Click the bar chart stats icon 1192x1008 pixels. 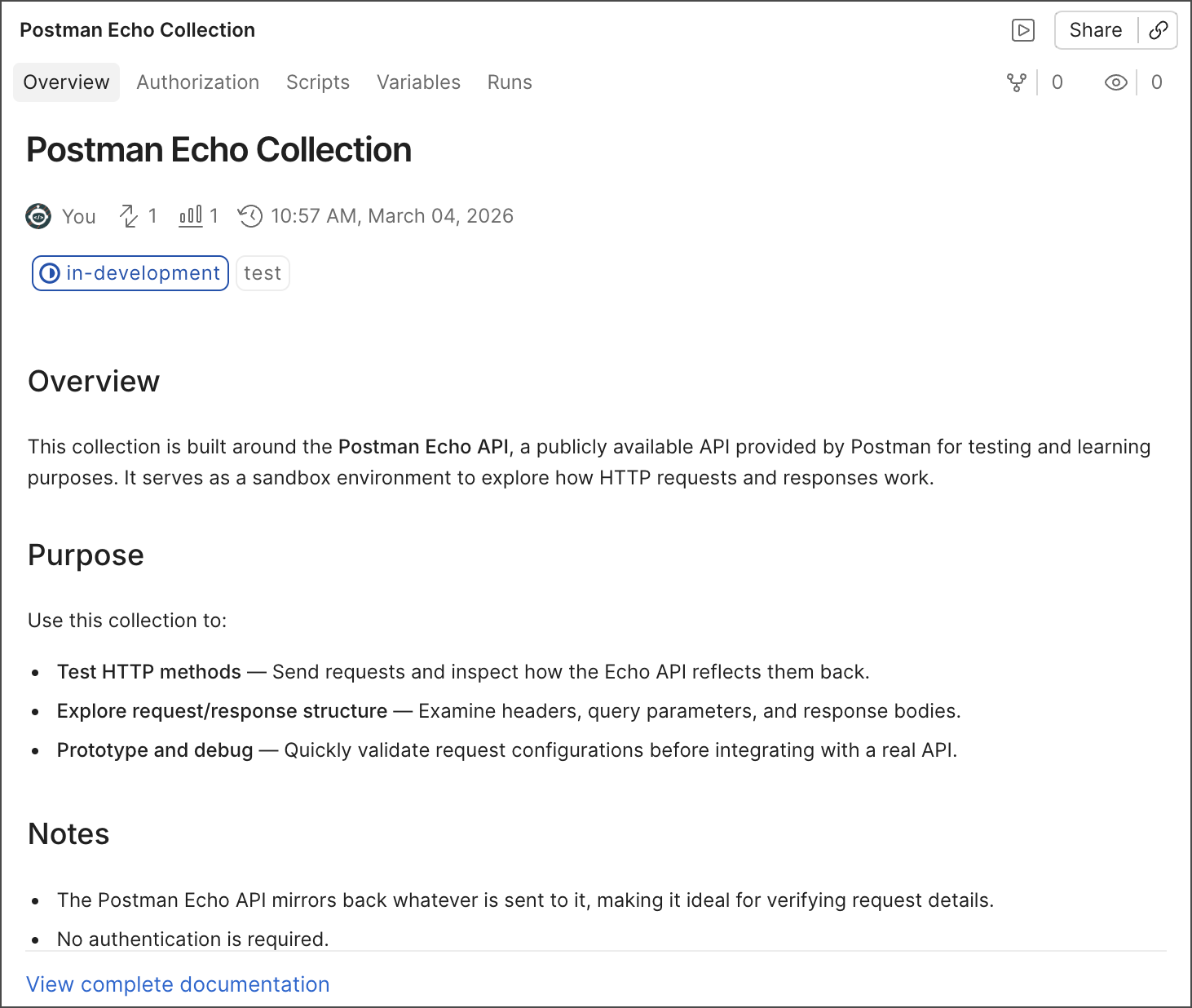point(190,216)
